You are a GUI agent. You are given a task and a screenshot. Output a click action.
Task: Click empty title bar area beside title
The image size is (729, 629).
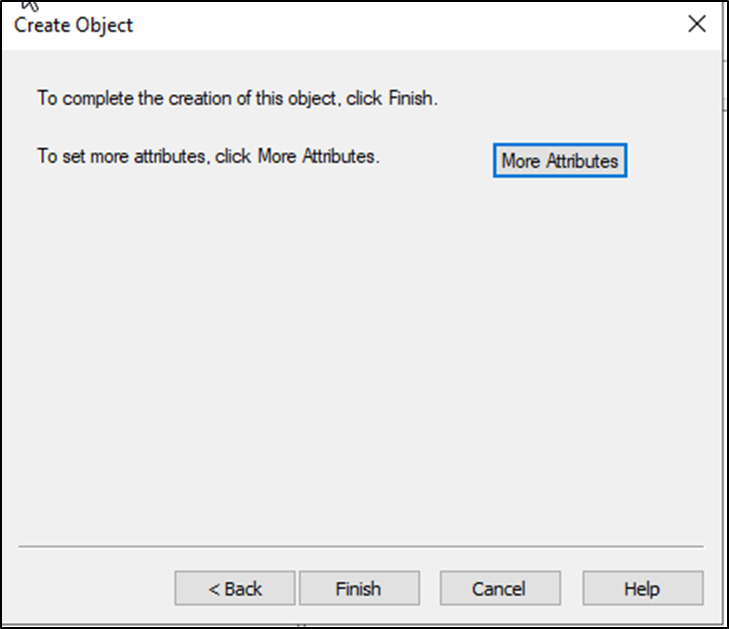click(x=400, y=25)
